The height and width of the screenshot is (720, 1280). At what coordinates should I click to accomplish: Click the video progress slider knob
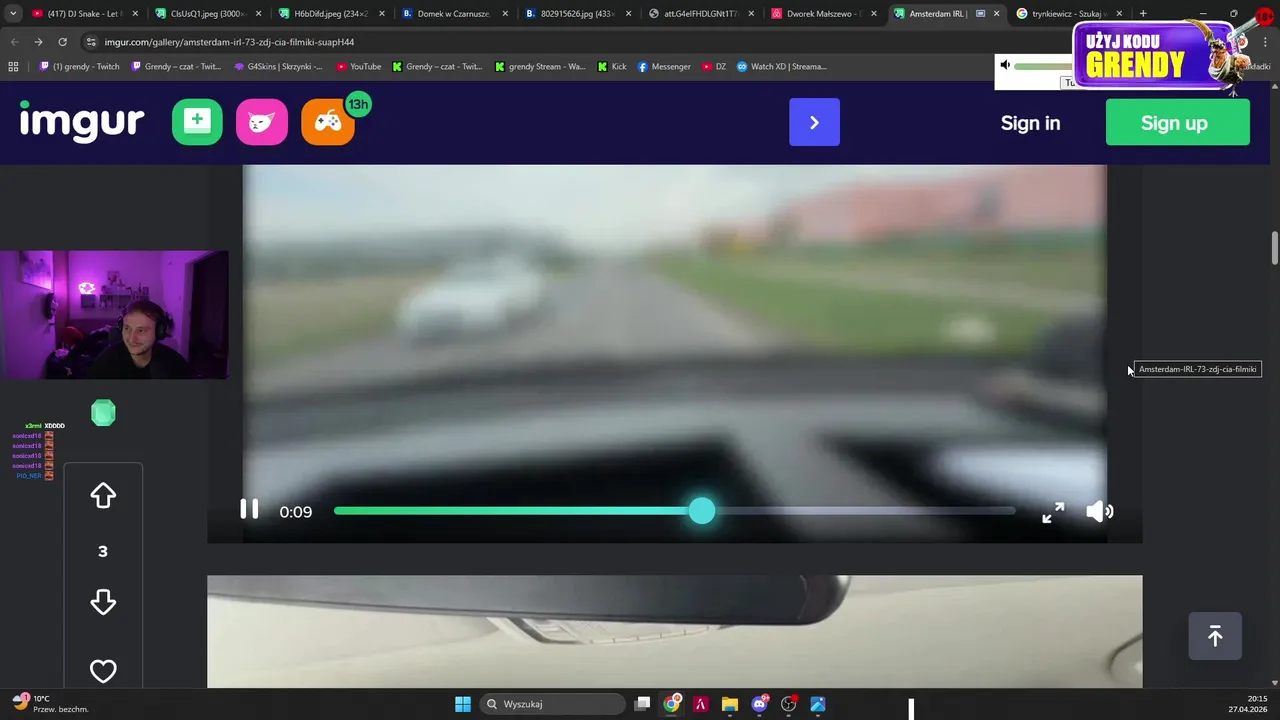(702, 511)
